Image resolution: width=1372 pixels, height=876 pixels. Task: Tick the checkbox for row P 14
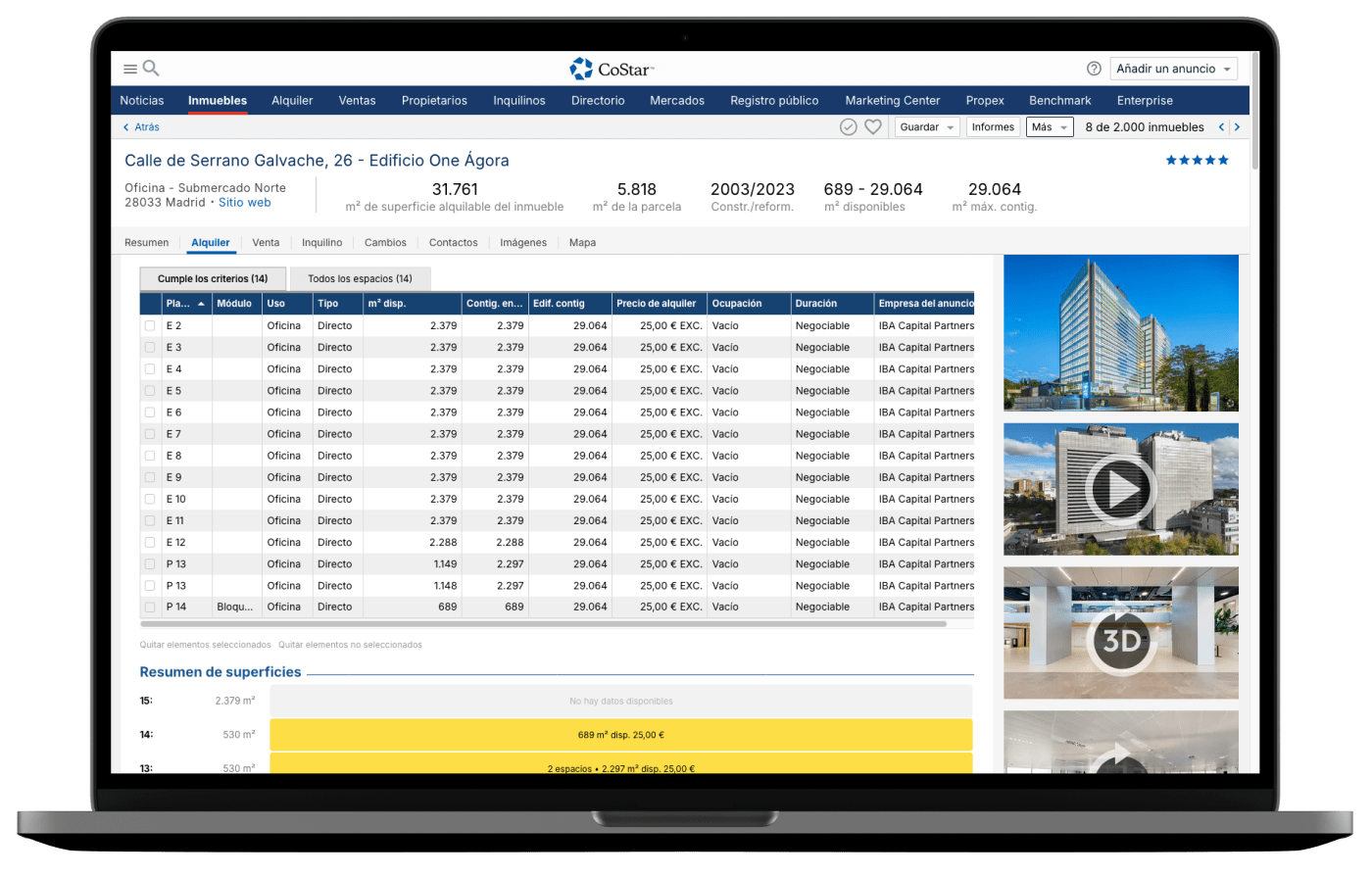click(150, 608)
